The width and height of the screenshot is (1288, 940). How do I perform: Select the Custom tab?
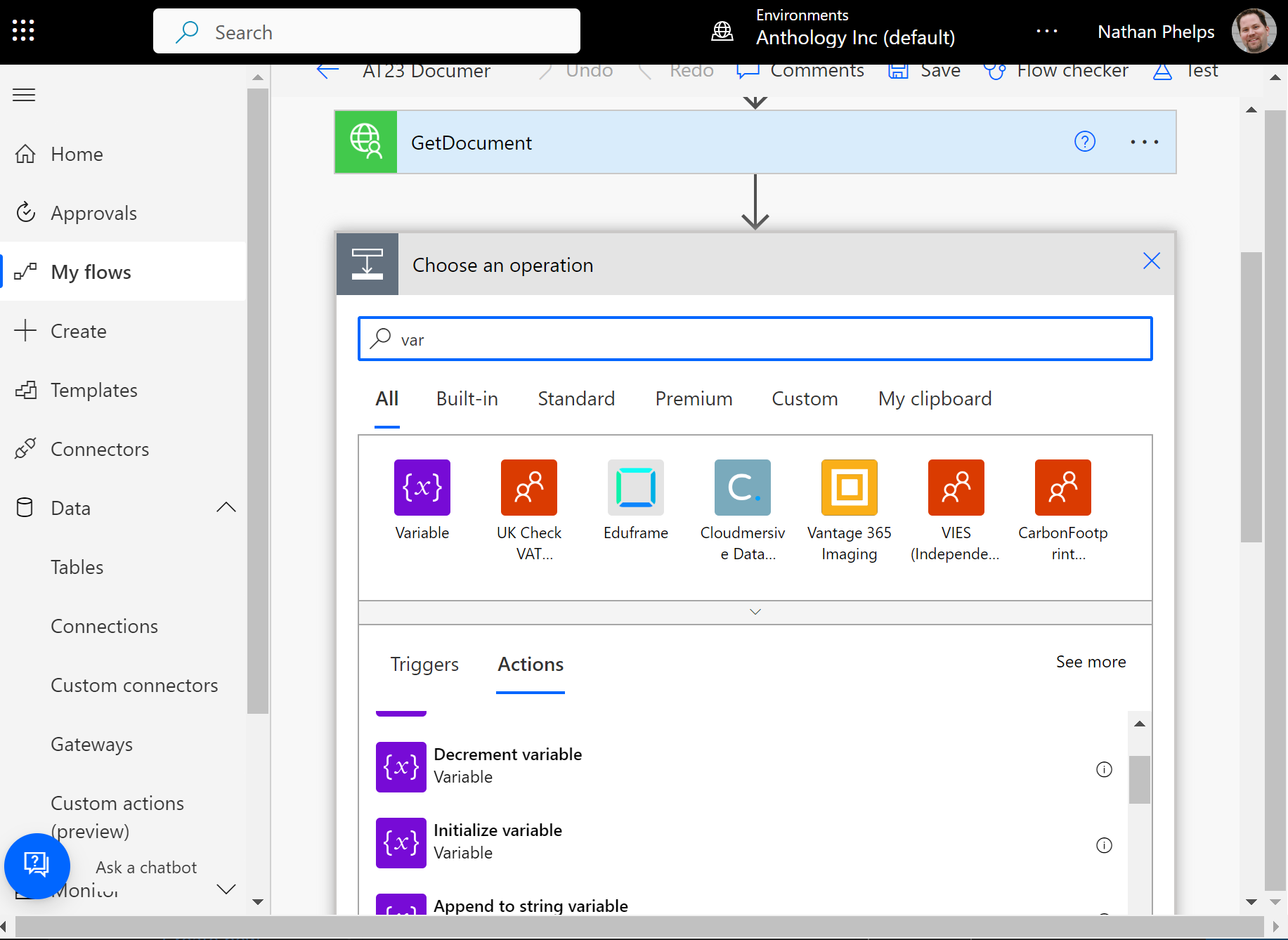tap(805, 399)
